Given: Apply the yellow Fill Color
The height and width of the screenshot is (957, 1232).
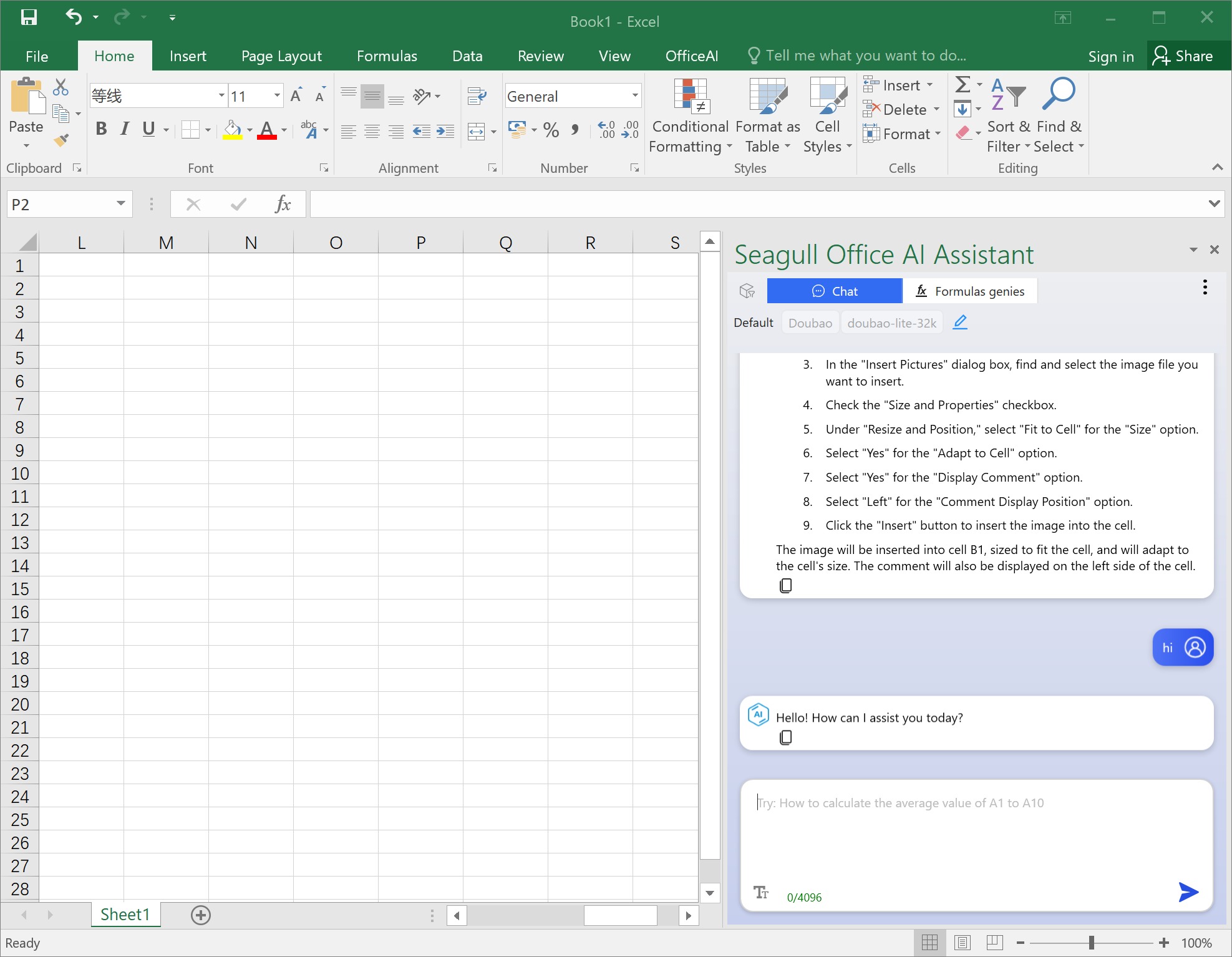Looking at the screenshot, I should click(x=232, y=130).
